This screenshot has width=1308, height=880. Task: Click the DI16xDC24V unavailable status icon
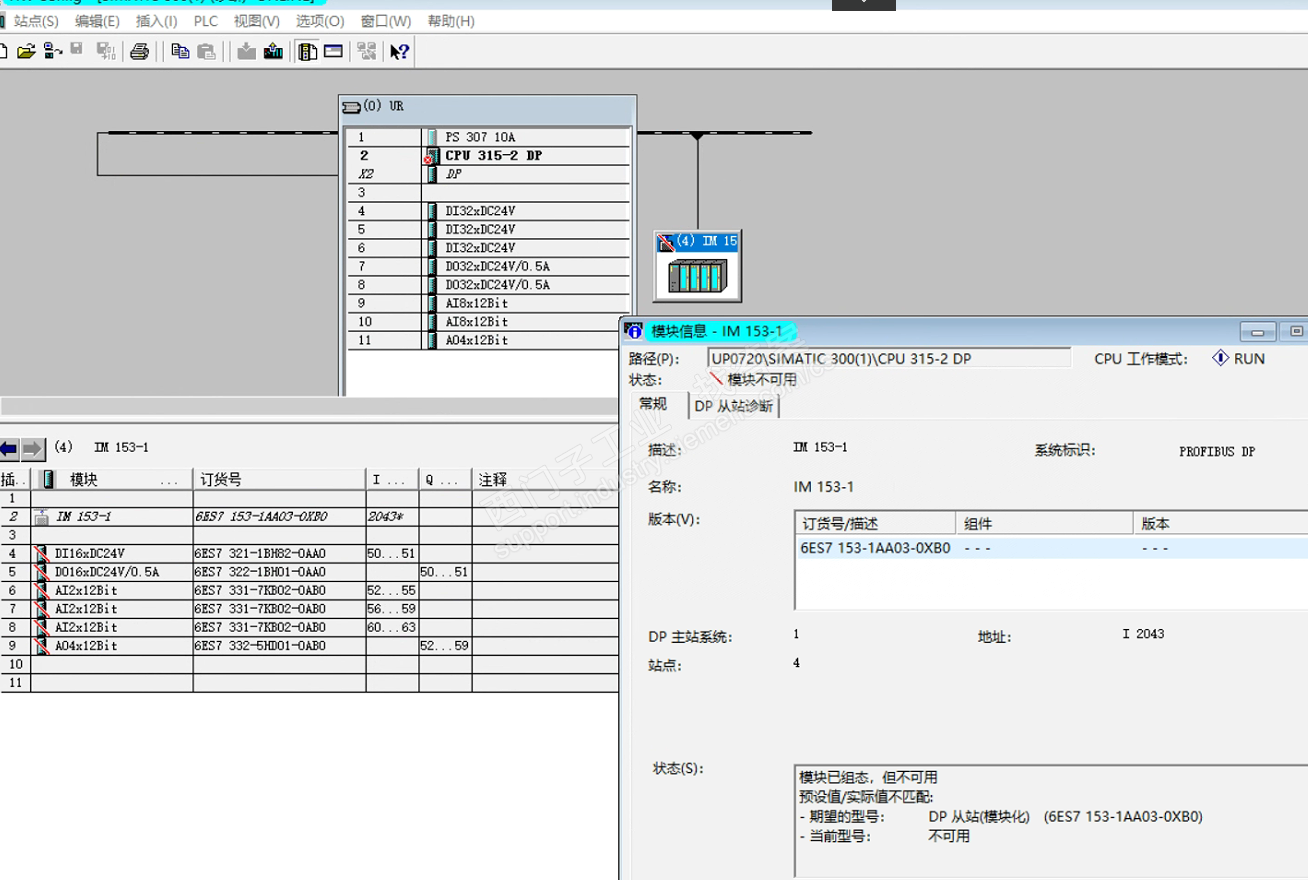(x=42, y=553)
